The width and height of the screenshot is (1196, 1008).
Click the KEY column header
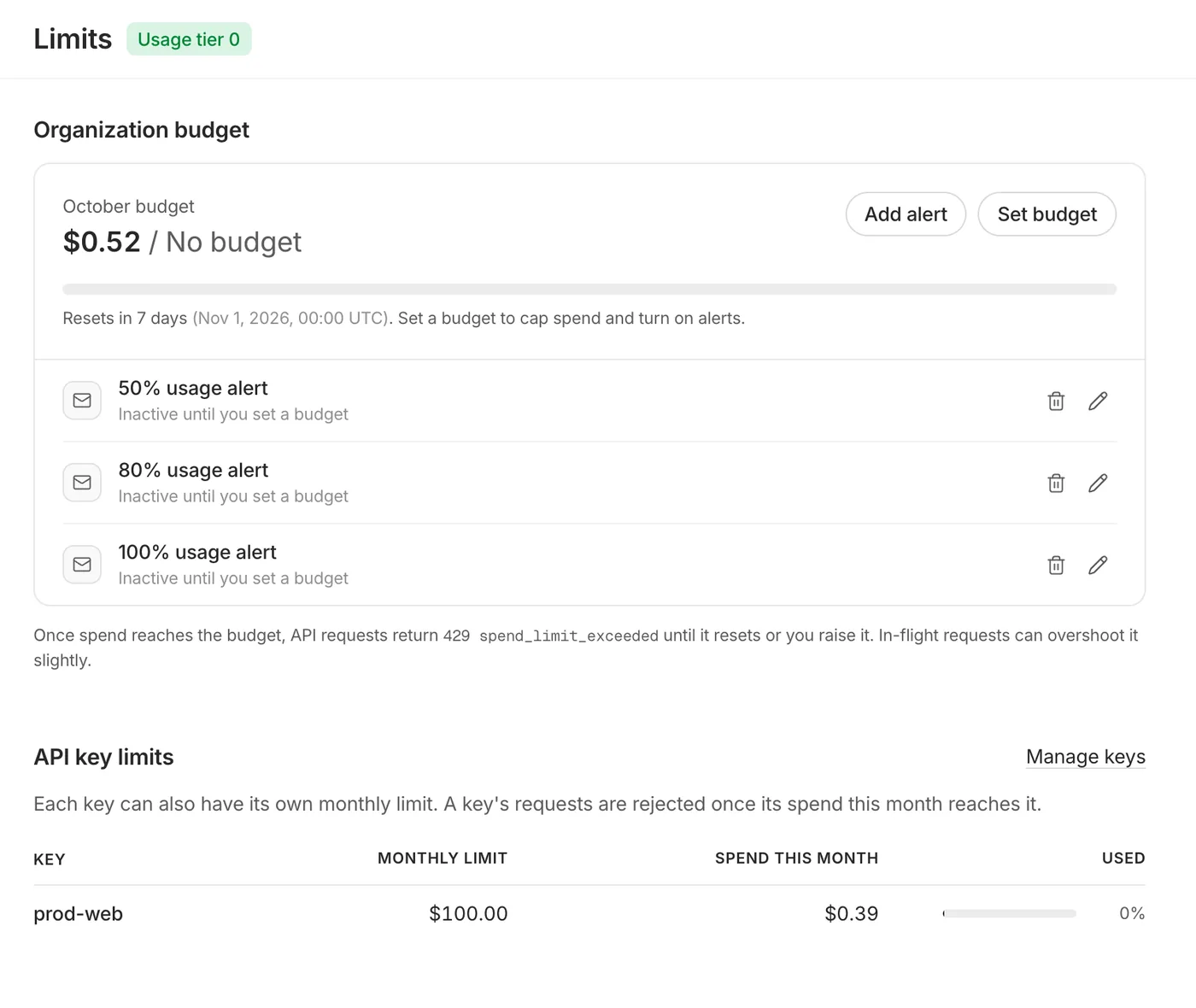point(50,859)
